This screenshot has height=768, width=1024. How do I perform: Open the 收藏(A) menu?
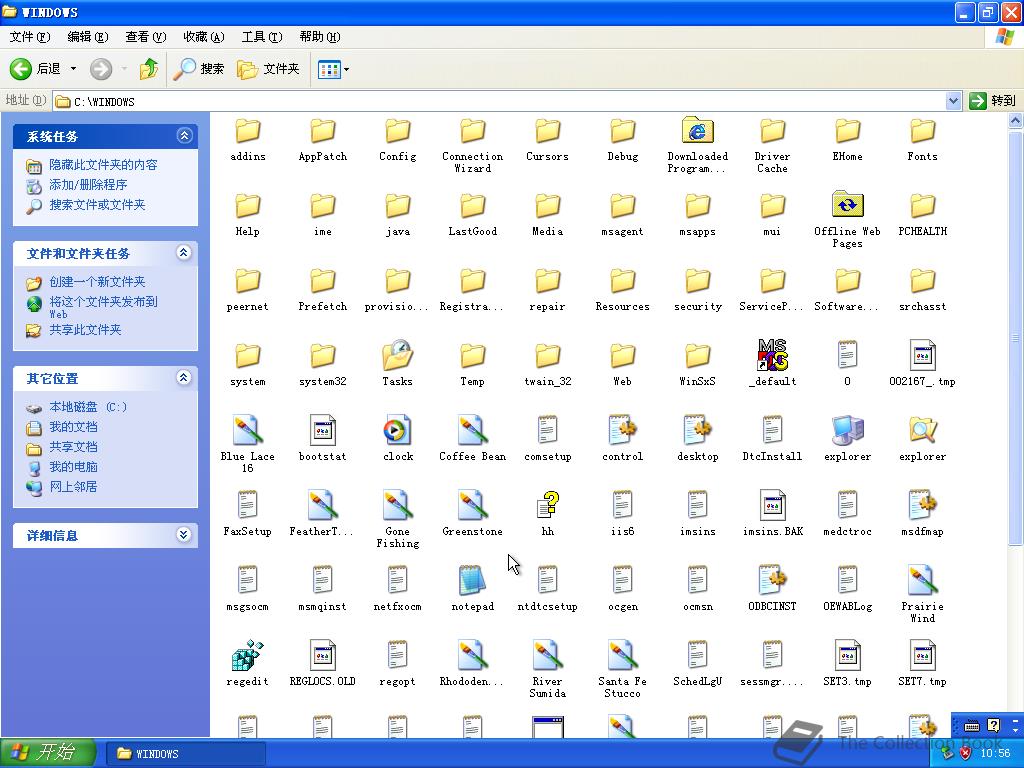pos(204,37)
